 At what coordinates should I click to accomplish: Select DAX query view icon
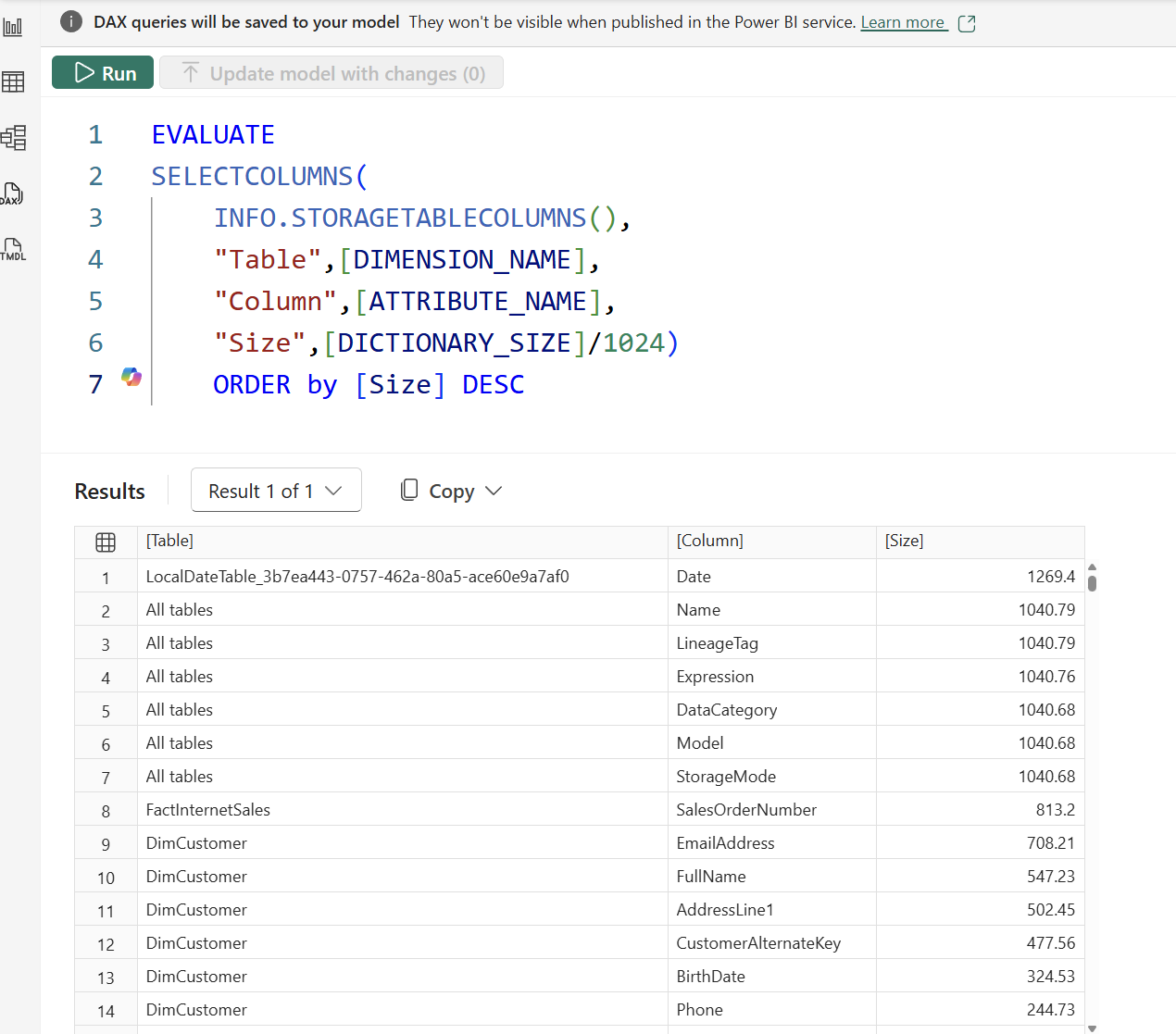pyautogui.click(x=12, y=193)
